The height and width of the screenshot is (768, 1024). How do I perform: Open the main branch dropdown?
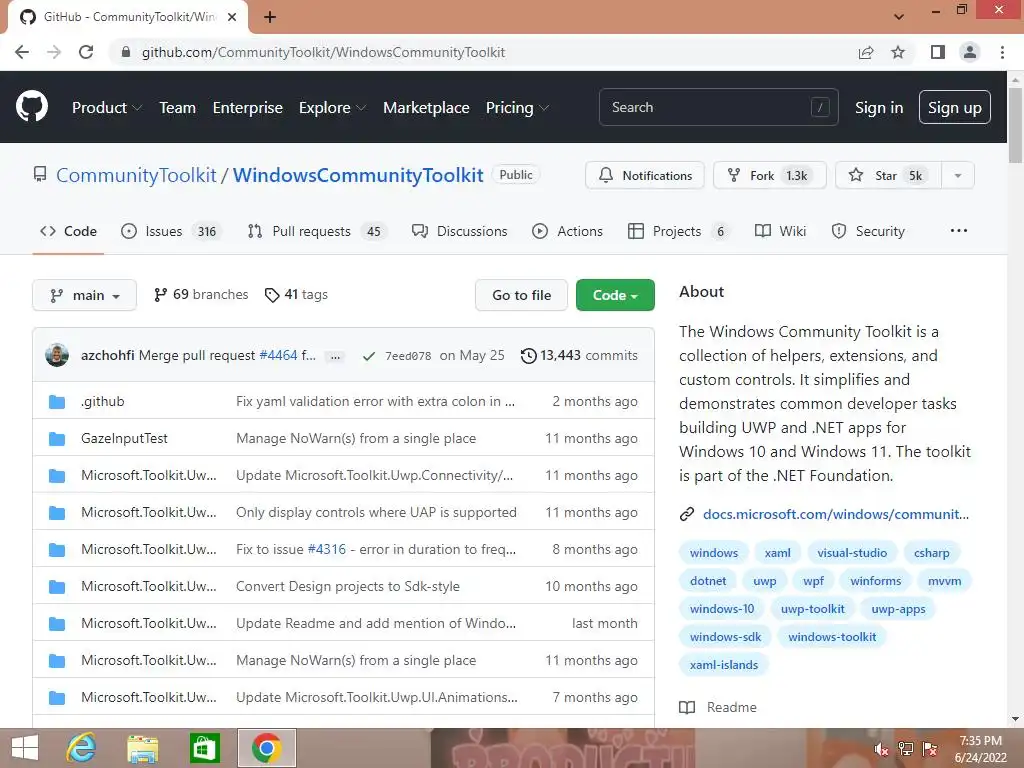84,295
